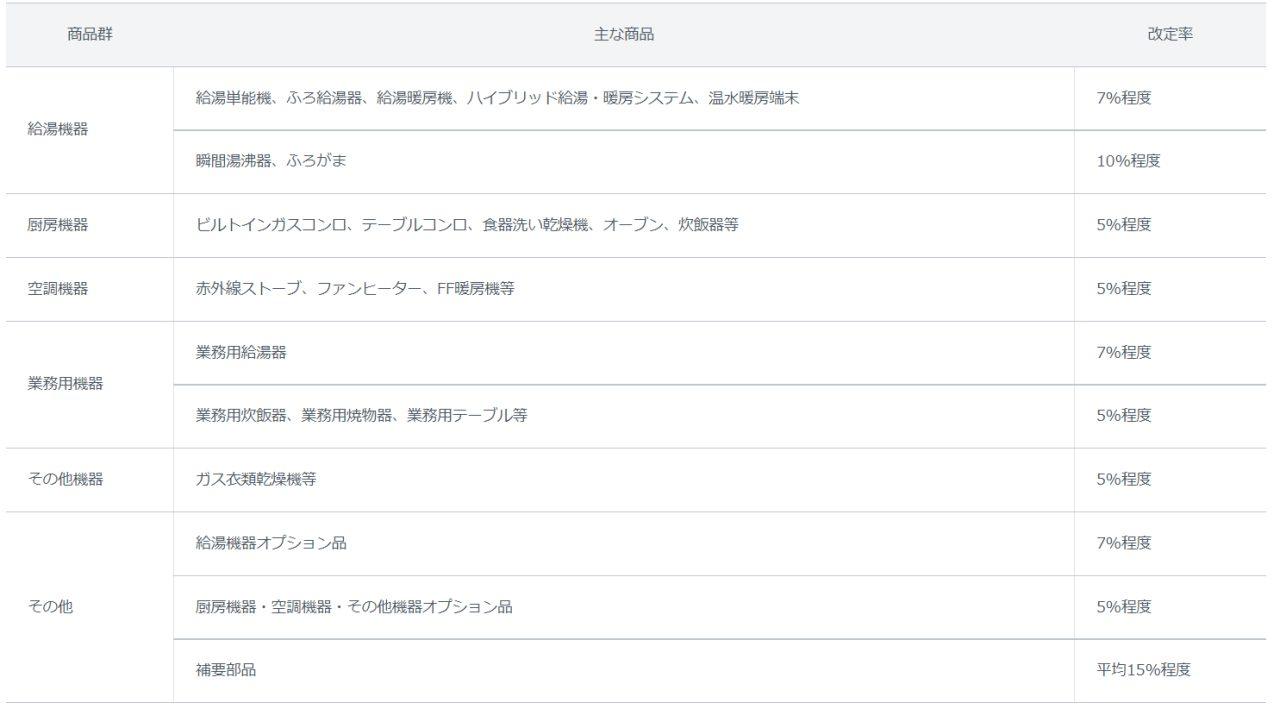This screenshot has width=1280, height=709.
Task: Click the ガス衣類乾燥機等 cell
Action: click(x=624, y=480)
